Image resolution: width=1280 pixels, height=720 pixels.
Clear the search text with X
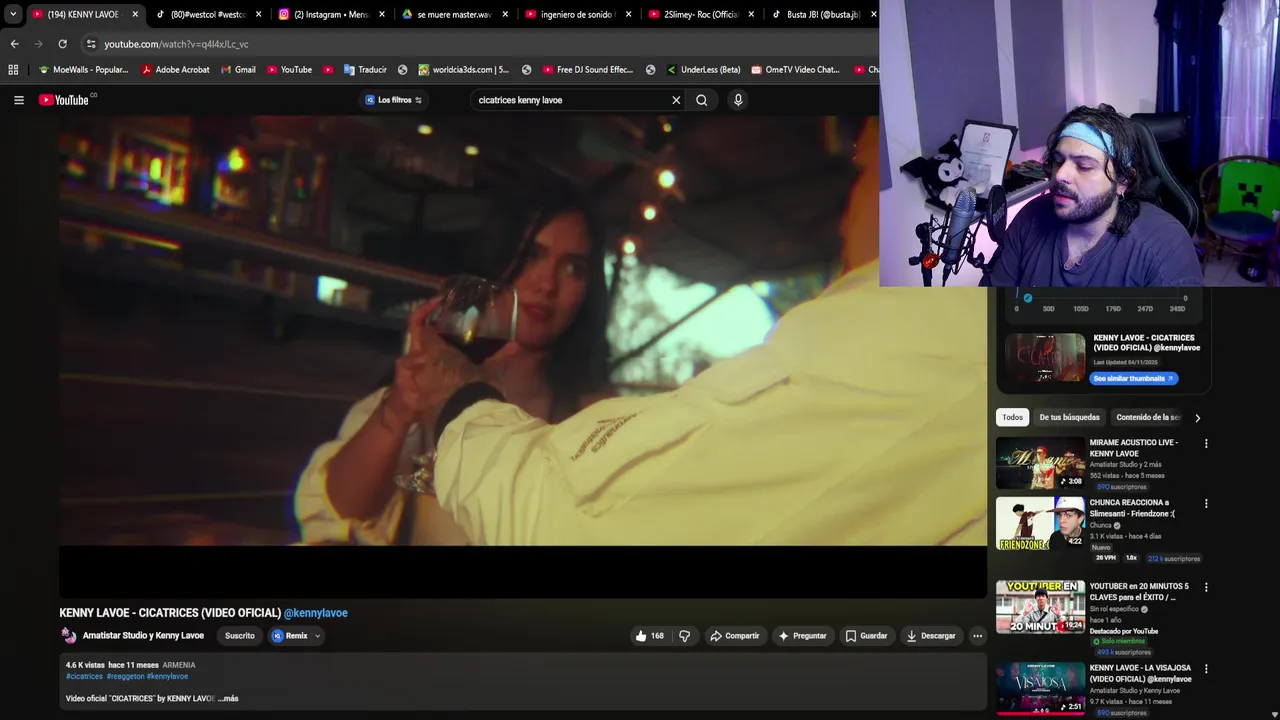tap(676, 100)
